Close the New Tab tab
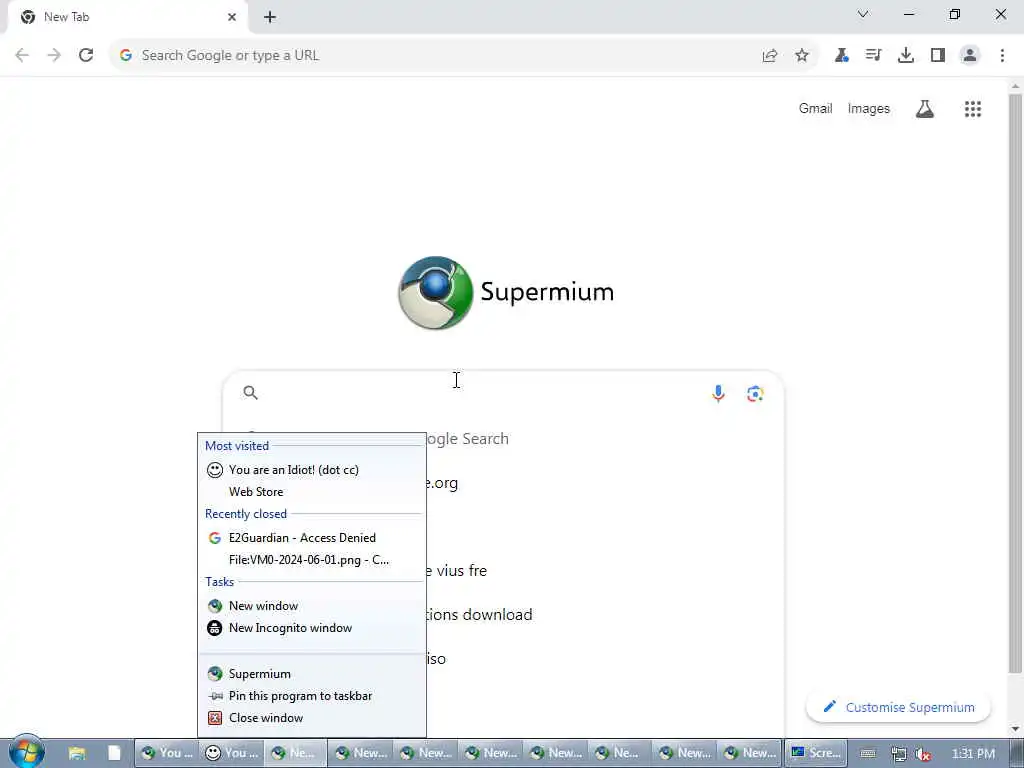The height and width of the screenshot is (768, 1024). [x=232, y=17]
